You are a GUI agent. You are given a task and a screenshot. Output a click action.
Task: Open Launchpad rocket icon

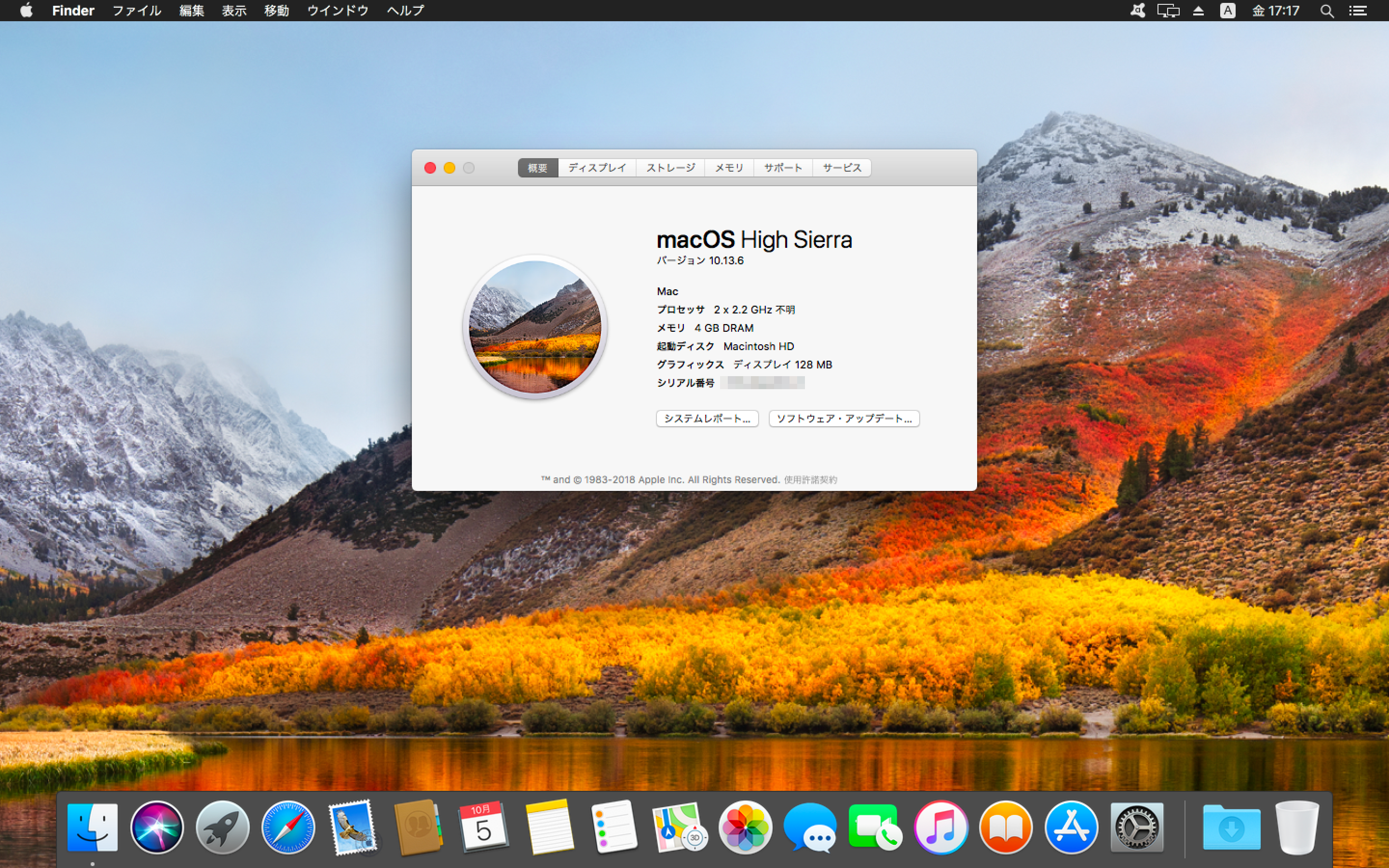click(x=223, y=827)
